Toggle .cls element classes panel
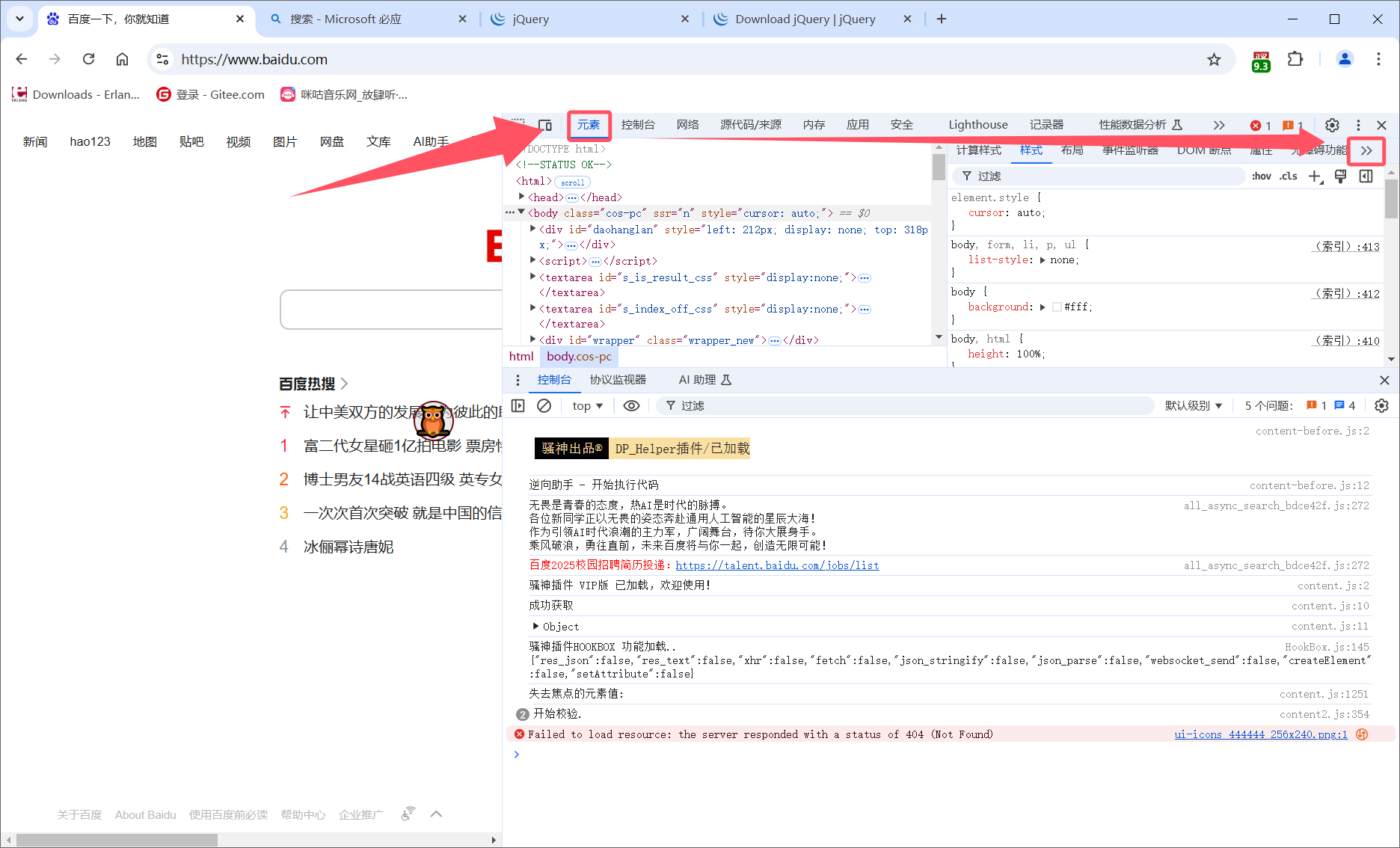The image size is (1400, 848). click(1288, 176)
